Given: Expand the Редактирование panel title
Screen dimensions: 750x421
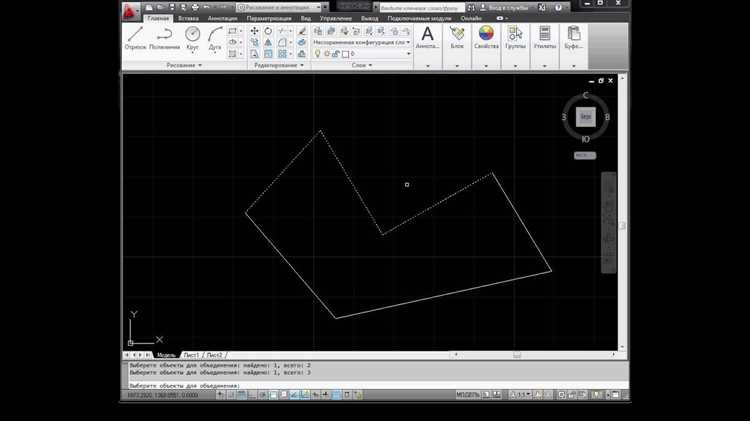Looking at the screenshot, I should pyautogui.click(x=279, y=65).
